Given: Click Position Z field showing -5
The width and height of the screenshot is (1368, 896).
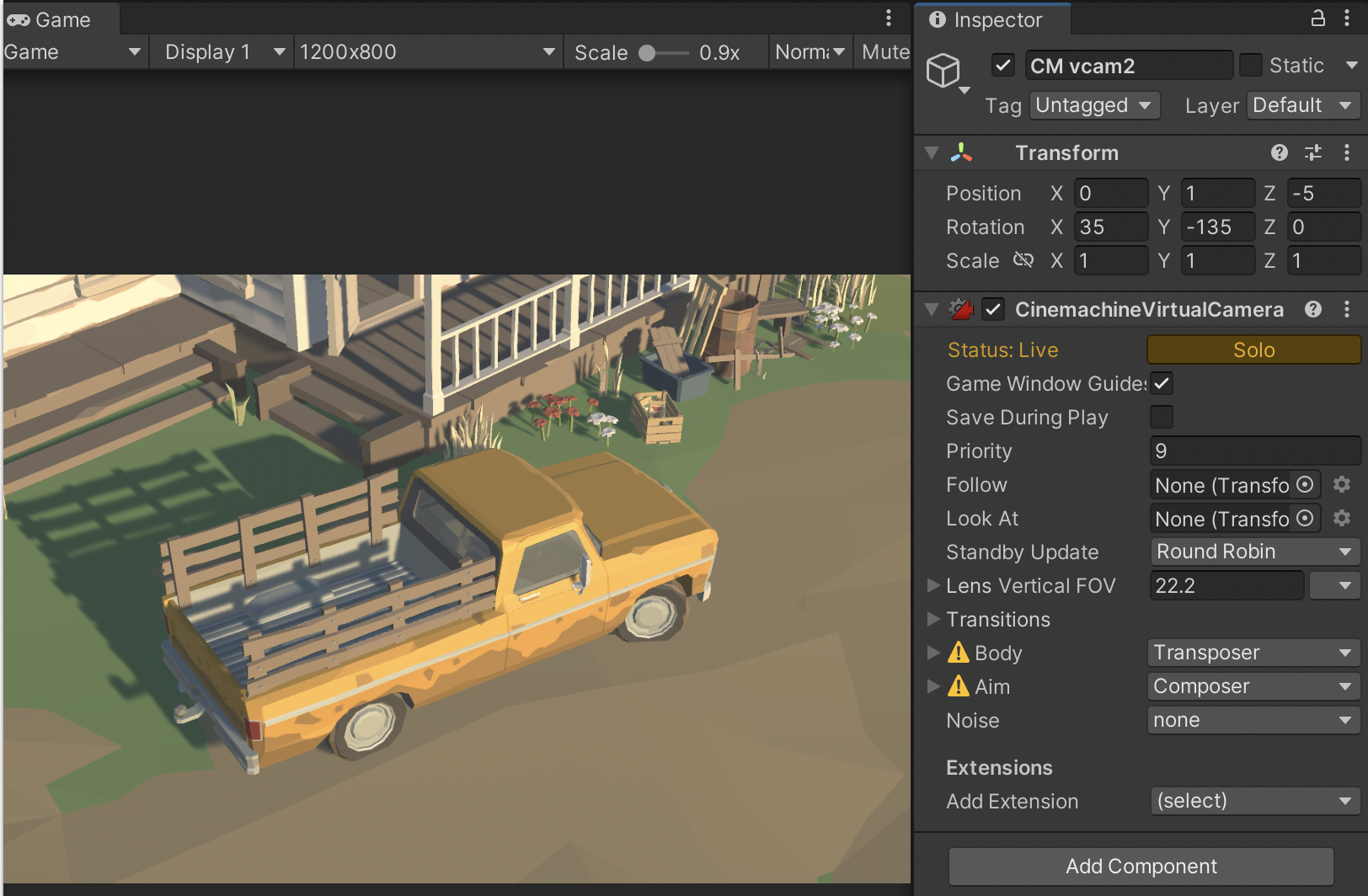Looking at the screenshot, I should [1325, 193].
